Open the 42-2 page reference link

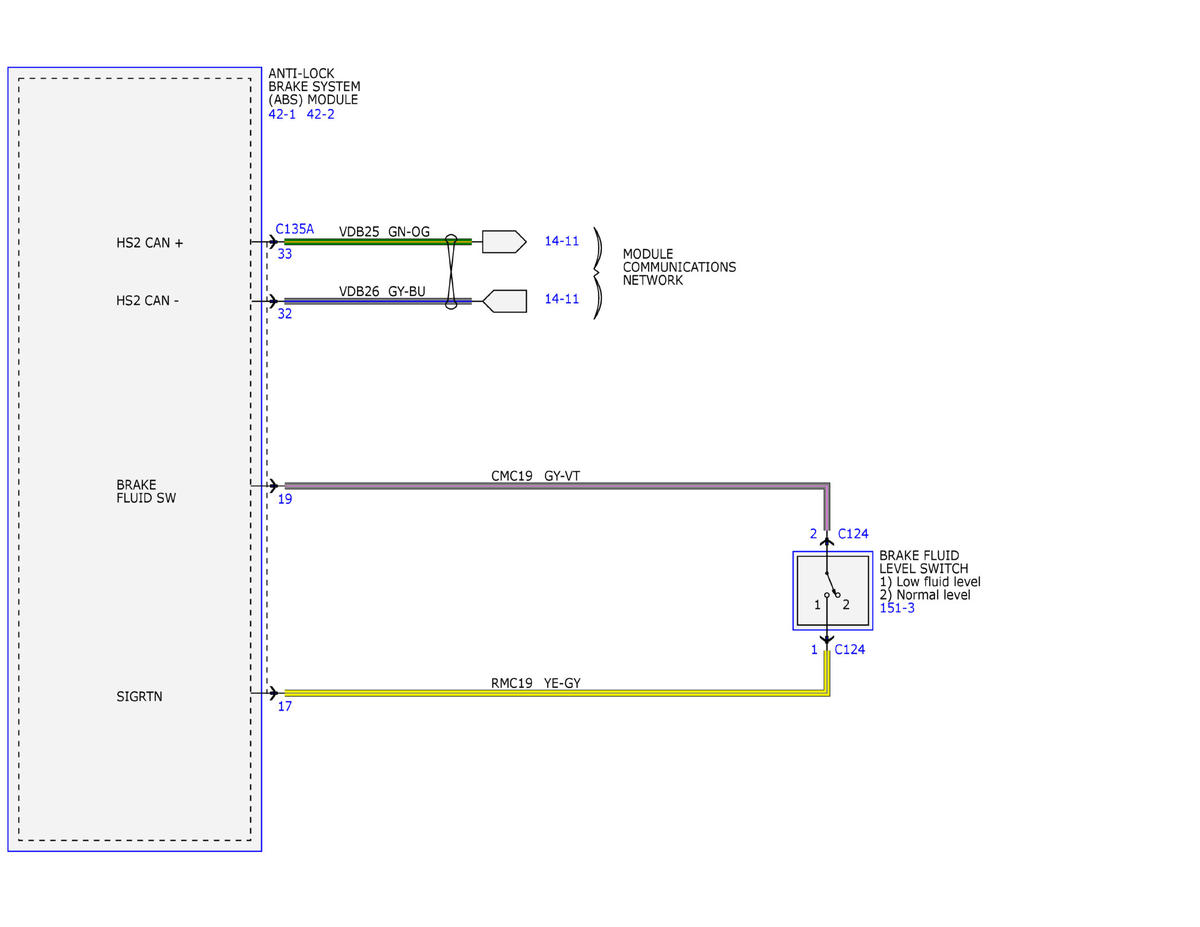pos(320,114)
